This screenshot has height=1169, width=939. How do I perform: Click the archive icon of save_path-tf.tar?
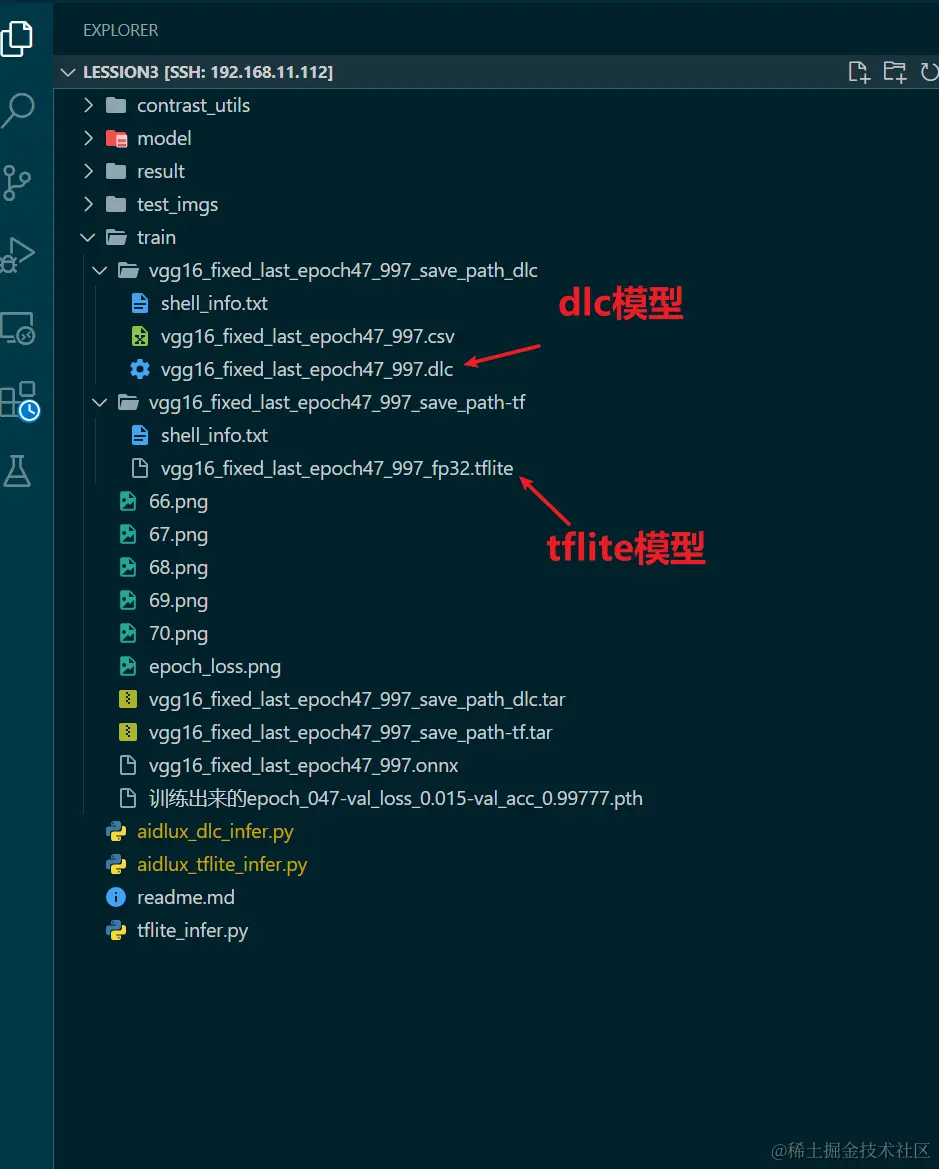point(128,732)
